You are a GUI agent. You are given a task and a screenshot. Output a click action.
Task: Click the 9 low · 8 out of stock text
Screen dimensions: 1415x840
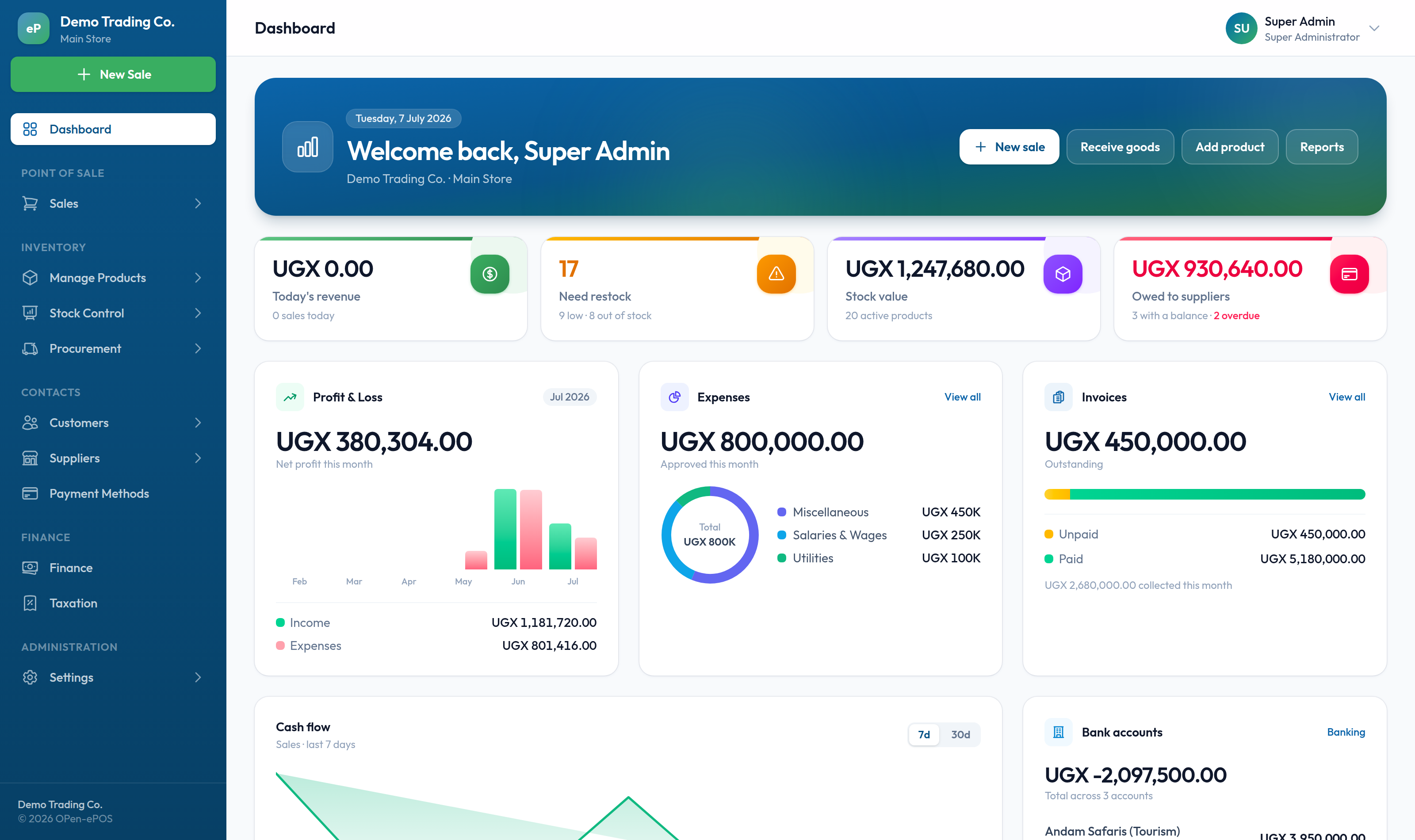[x=604, y=315]
